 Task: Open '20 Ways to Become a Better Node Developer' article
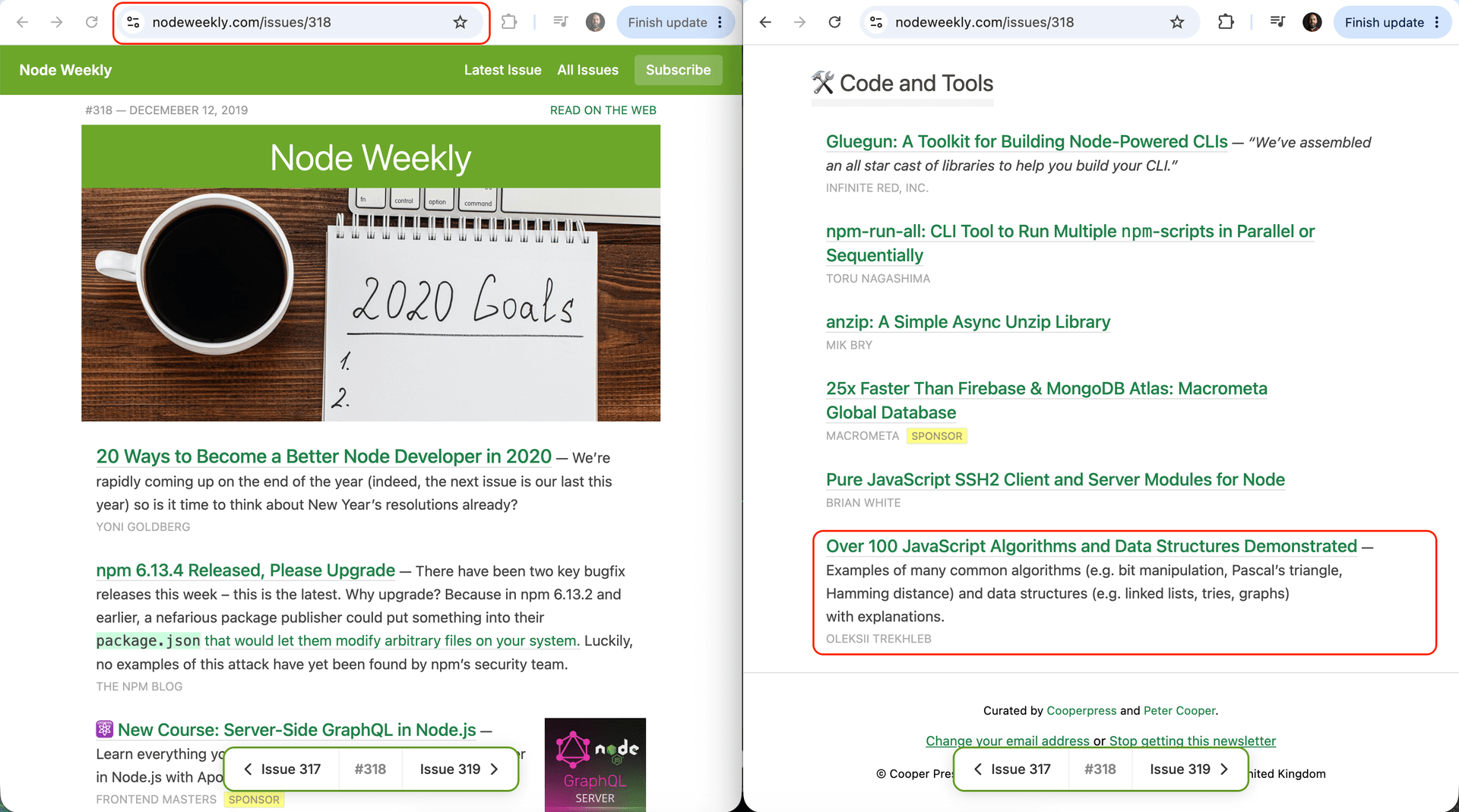pyautogui.click(x=324, y=457)
